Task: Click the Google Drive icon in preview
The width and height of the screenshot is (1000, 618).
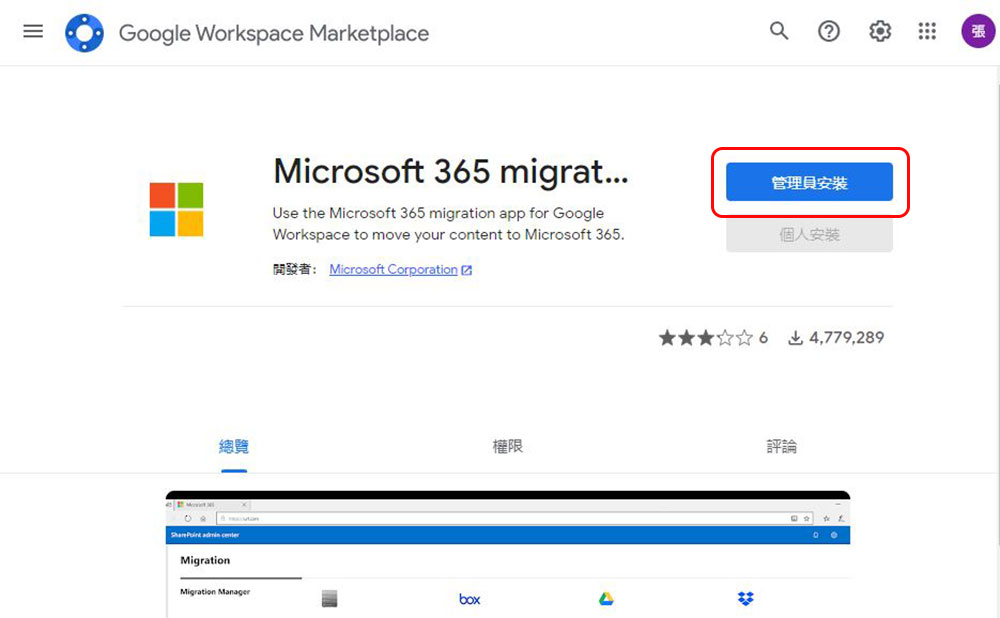Action: pyautogui.click(x=607, y=598)
